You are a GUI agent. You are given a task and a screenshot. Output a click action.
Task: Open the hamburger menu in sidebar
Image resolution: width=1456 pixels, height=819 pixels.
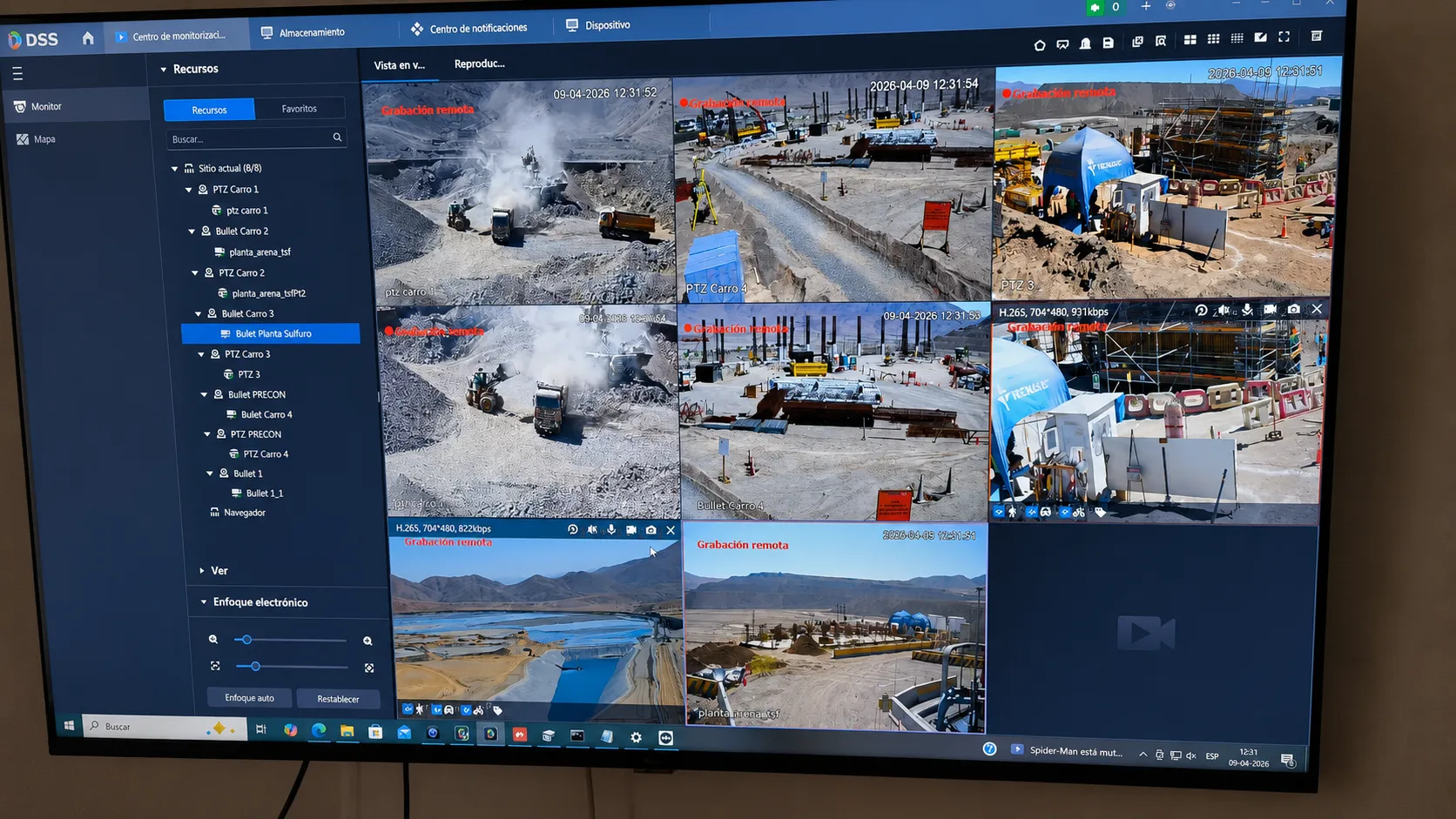coord(17,74)
